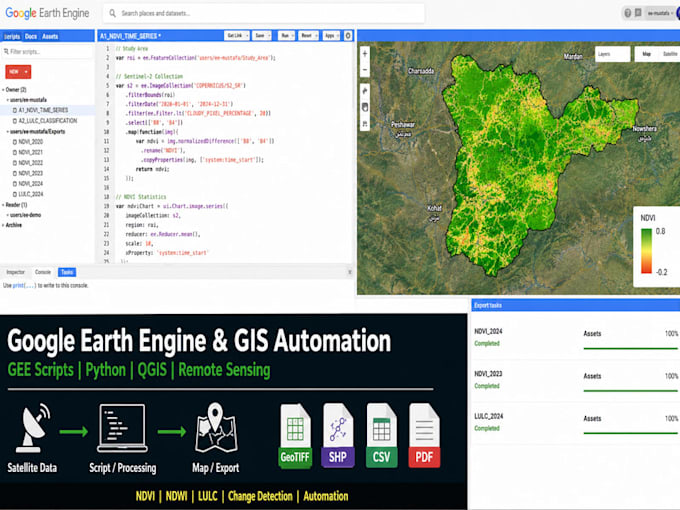Open the A1_NDVI_TIME_SERIES script
The height and width of the screenshot is (510, 680).
pos(43,110)
